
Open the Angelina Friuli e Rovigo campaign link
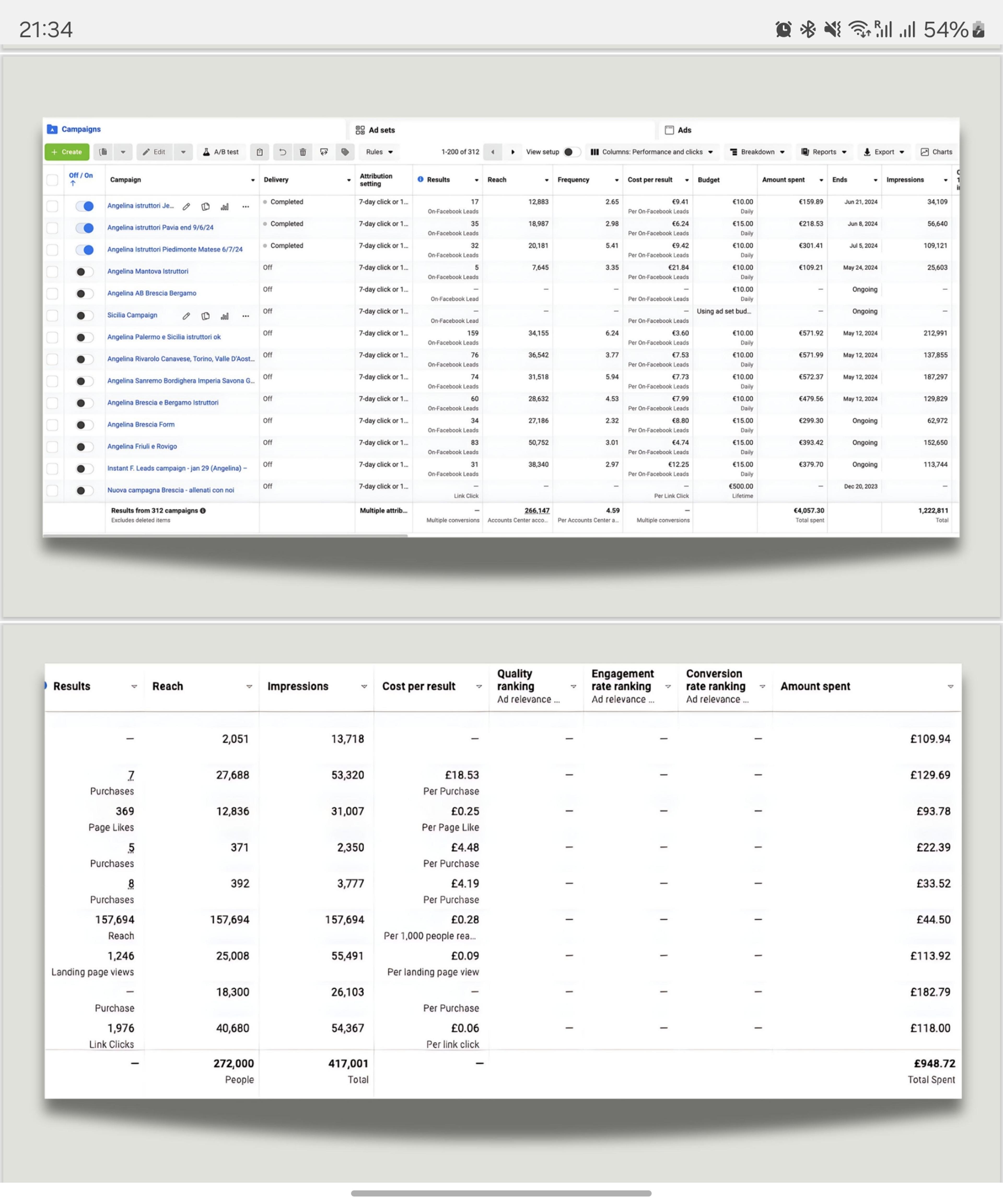point(142,446)
